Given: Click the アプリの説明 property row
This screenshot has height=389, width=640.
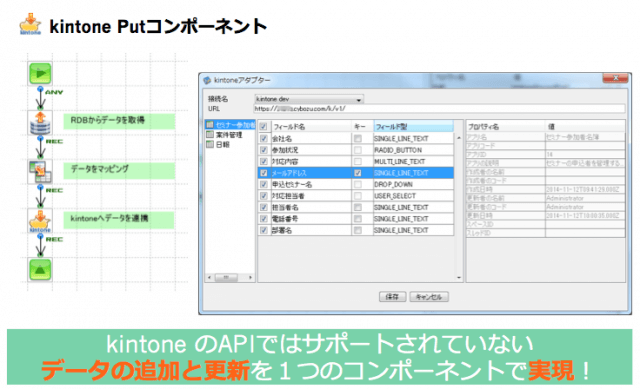Looking at the screenshot, I should click(x=545, y=163).
